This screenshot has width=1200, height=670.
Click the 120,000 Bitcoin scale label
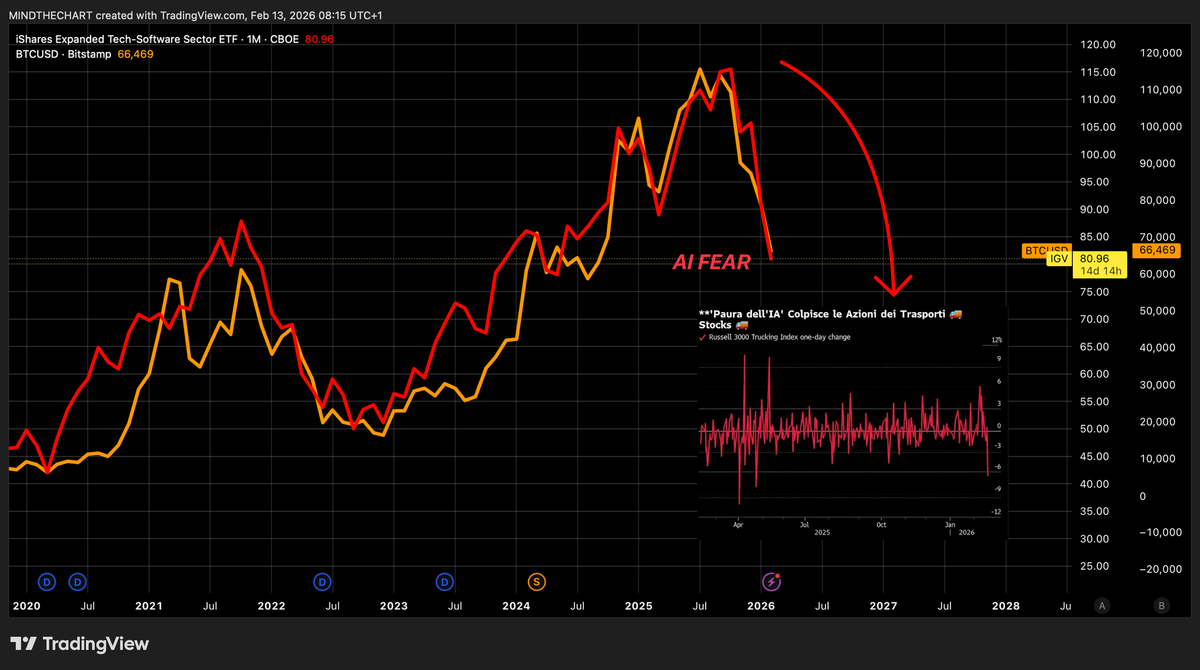1161,53
